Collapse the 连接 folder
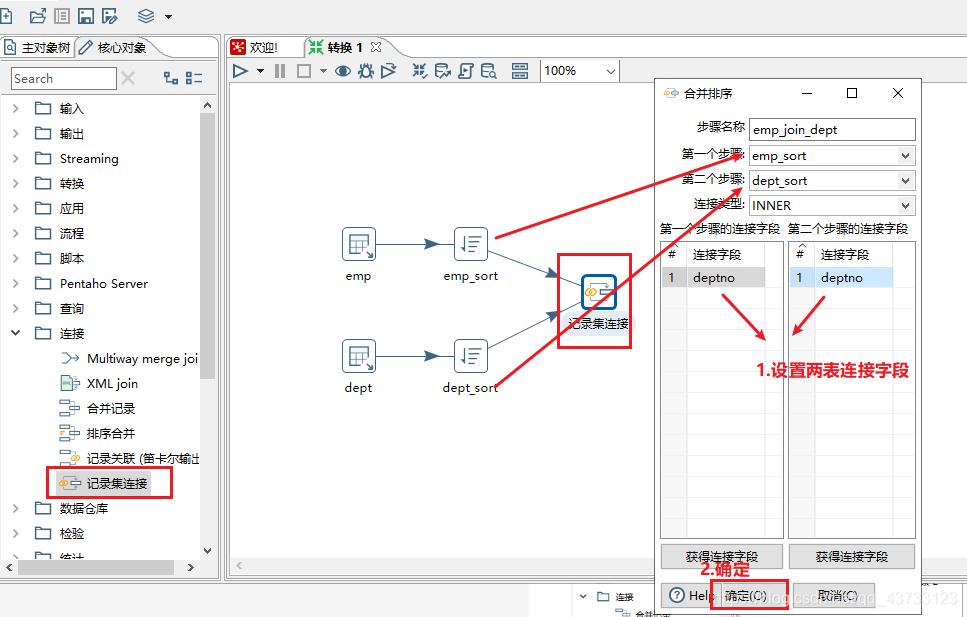 pos(15,333)
